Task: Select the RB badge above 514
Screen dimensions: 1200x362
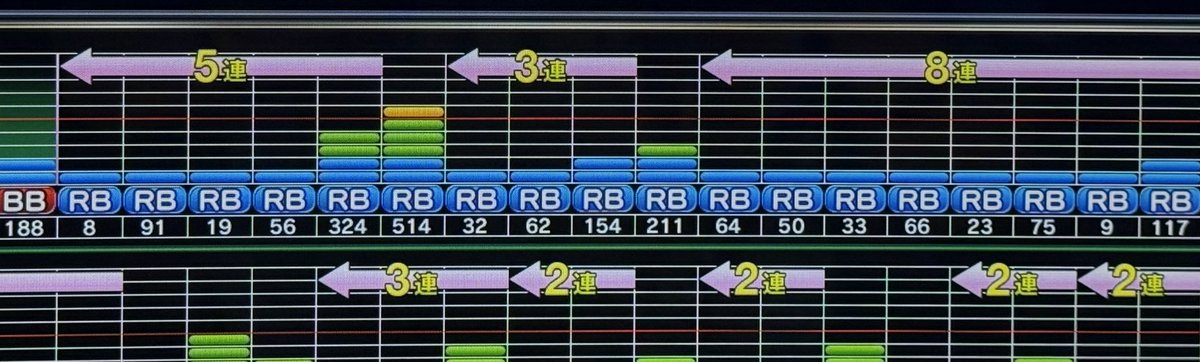Action: pyautogui.click(x=412, y=201)
